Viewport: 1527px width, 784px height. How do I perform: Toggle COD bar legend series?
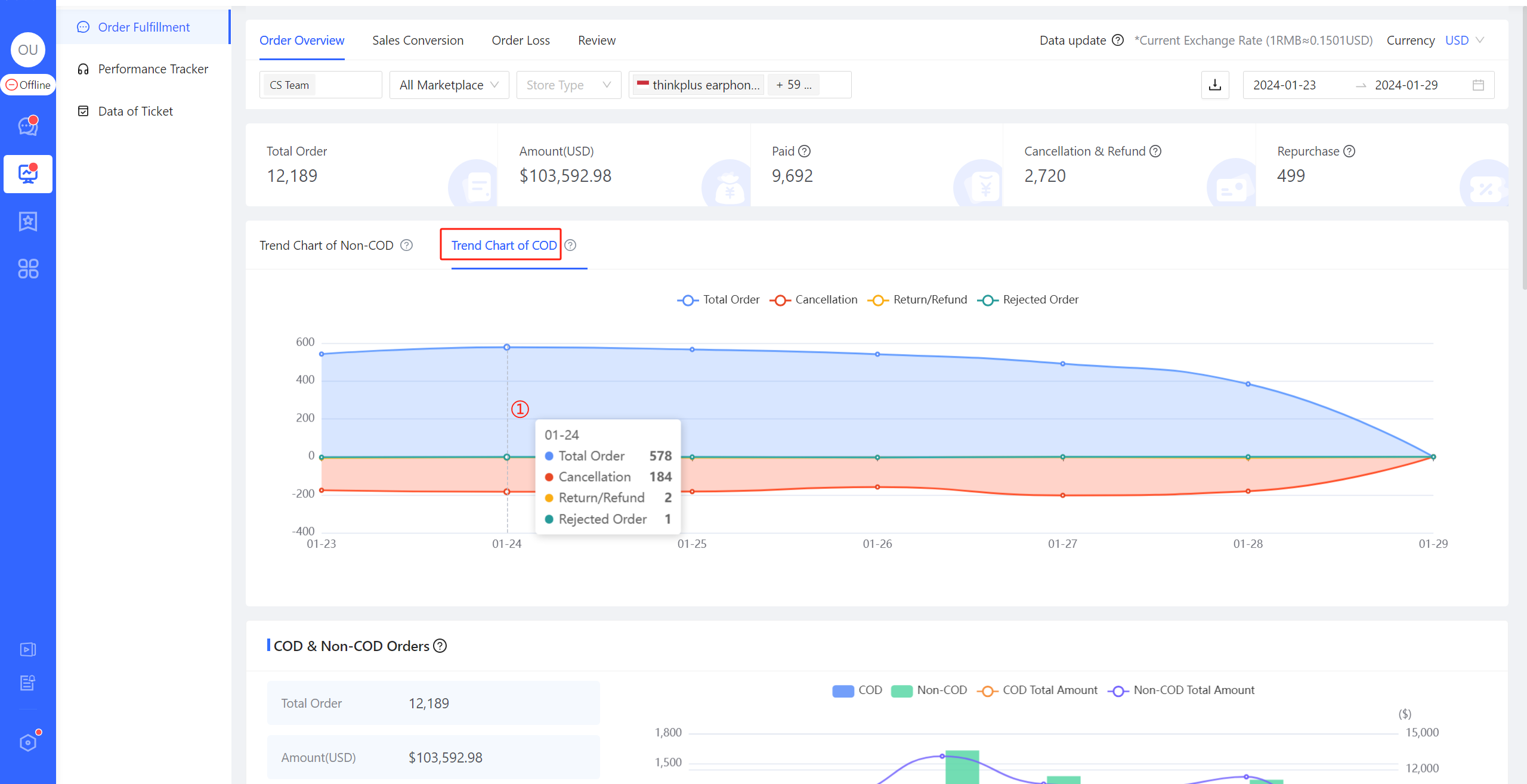pyautogui.click(x=857, y=690)
